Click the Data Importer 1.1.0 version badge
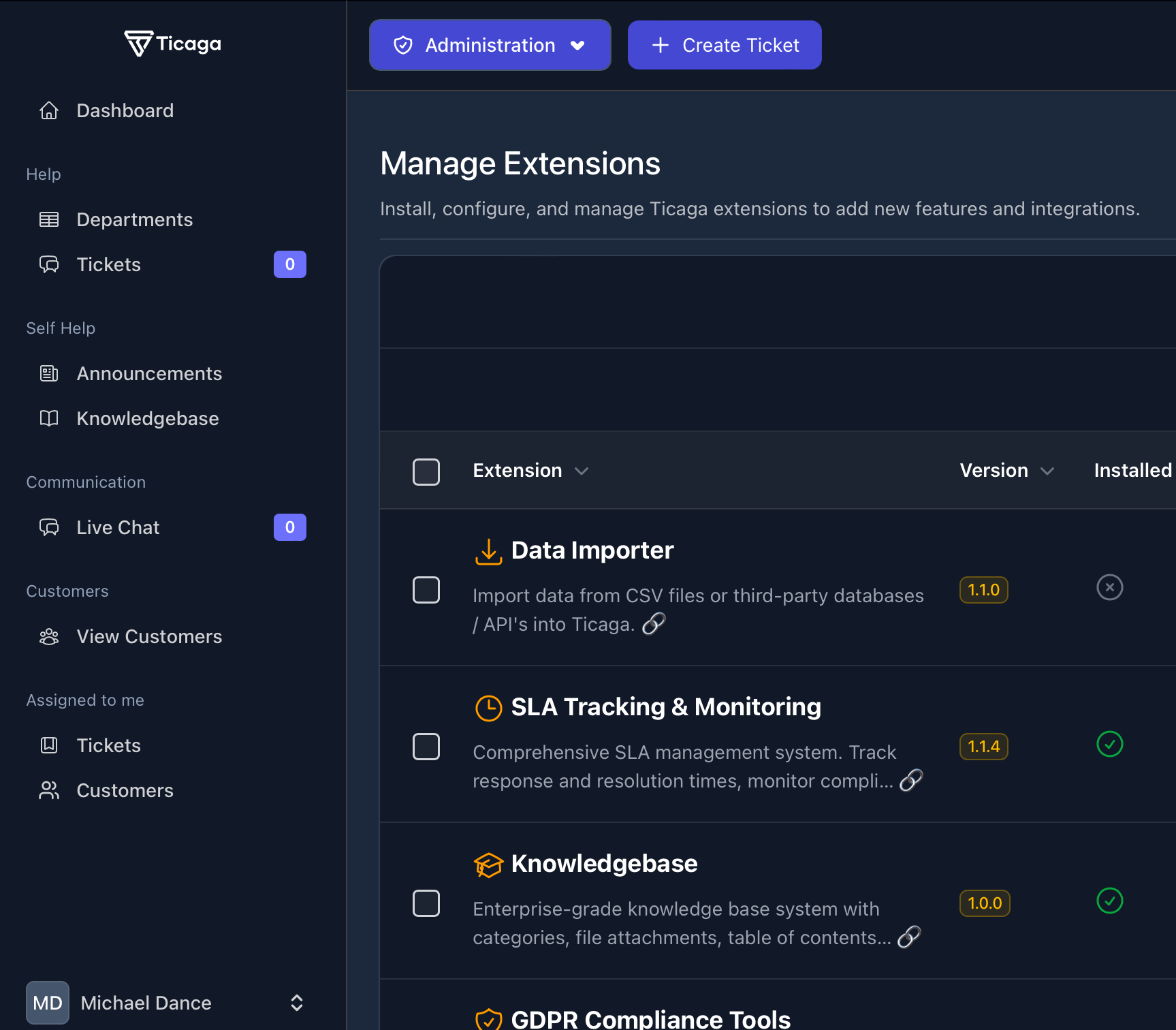1176x1030 pixels. tap(983, 590)
